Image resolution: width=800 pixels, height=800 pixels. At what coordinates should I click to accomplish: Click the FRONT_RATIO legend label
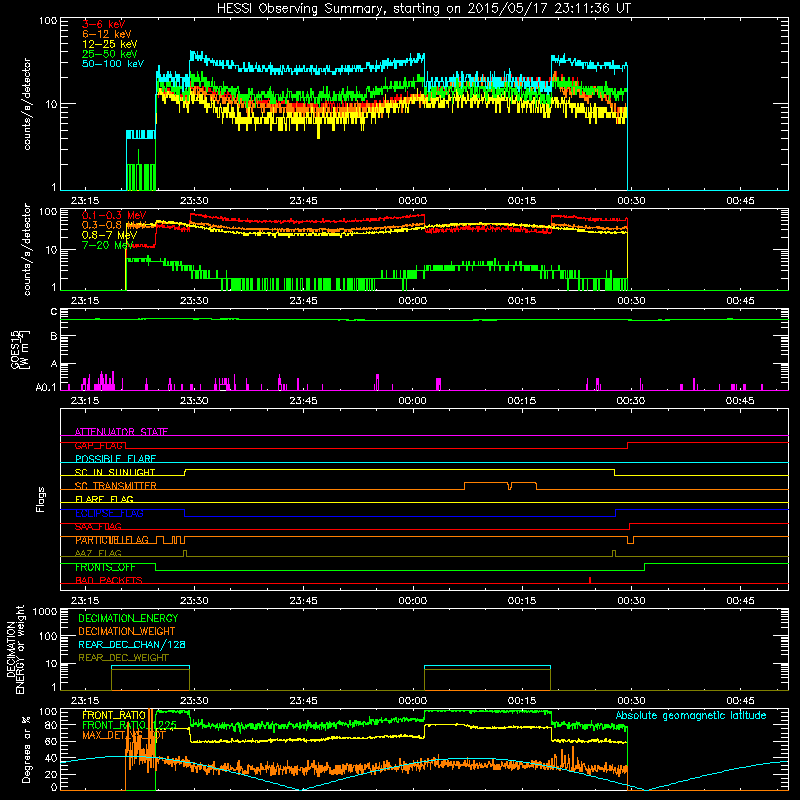114,715
